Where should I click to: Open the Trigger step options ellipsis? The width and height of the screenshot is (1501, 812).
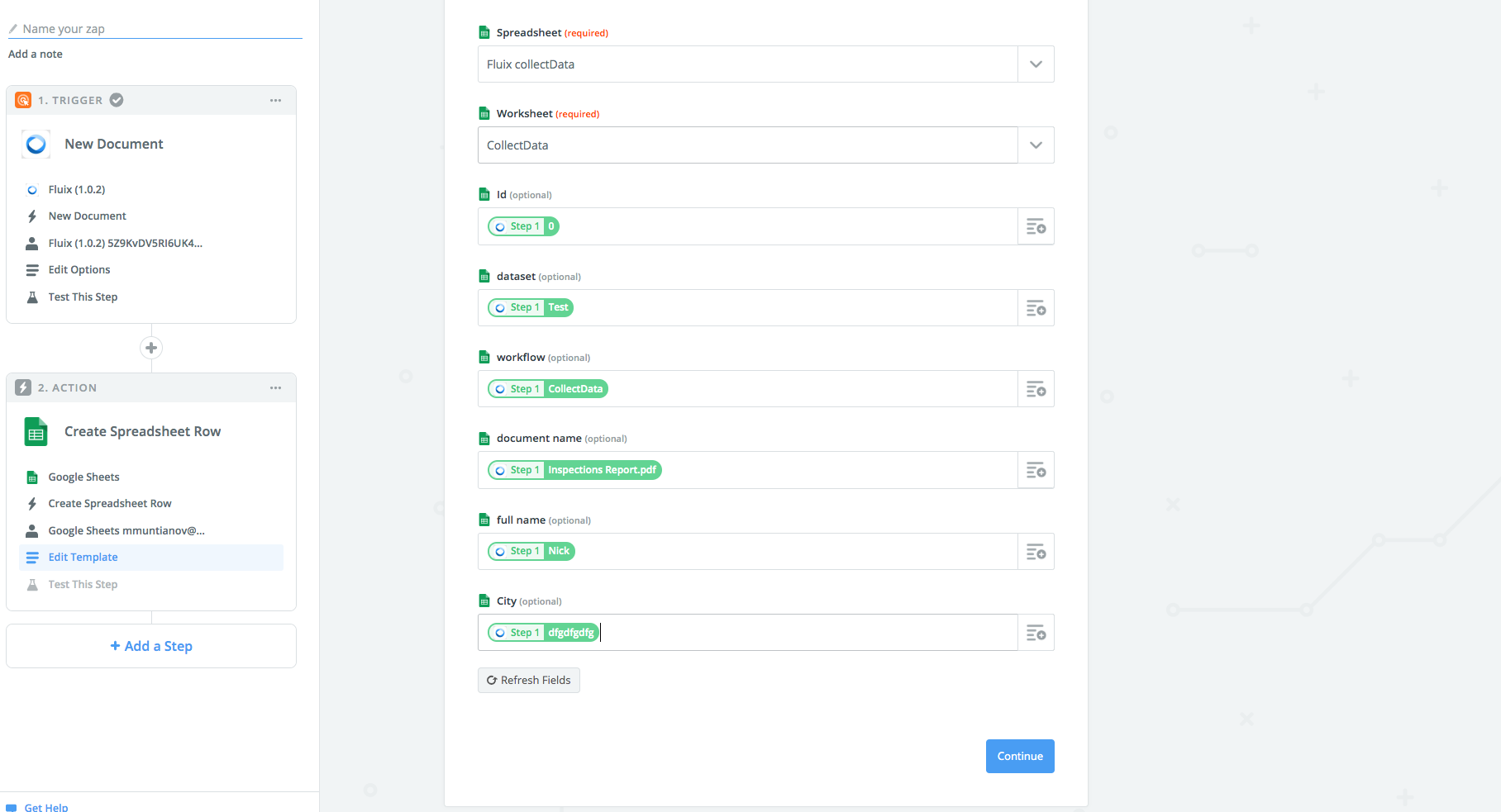(x=275, y=101)
